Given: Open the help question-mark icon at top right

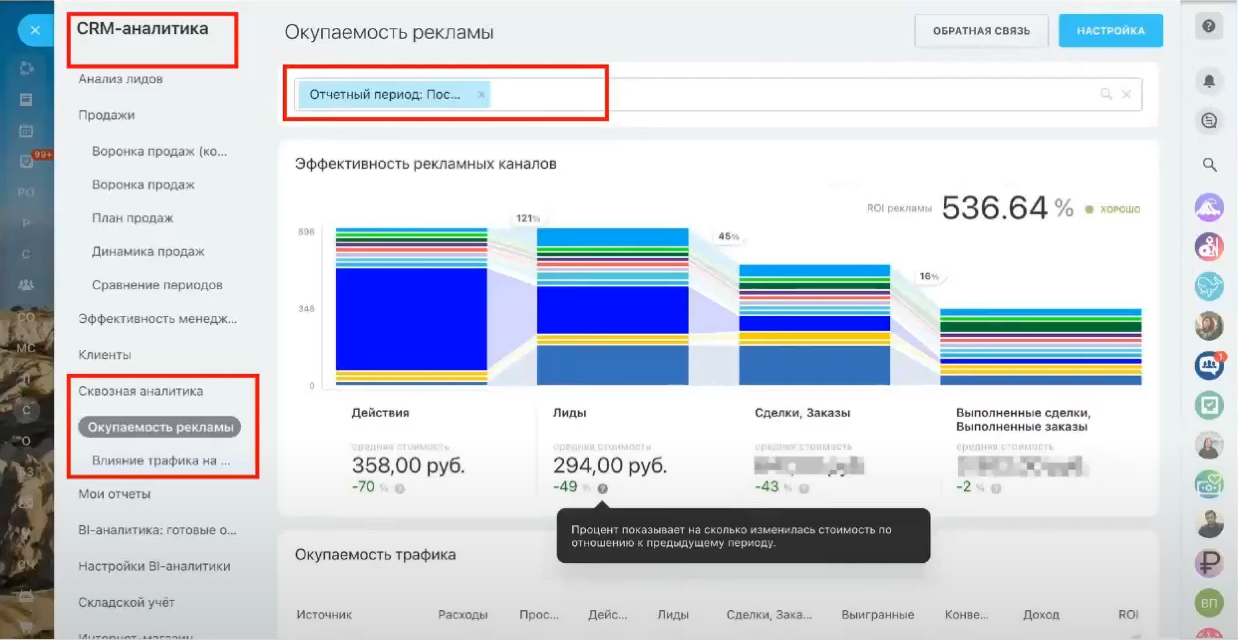Looking at the screenshot, I should [x=1209, y=27].
